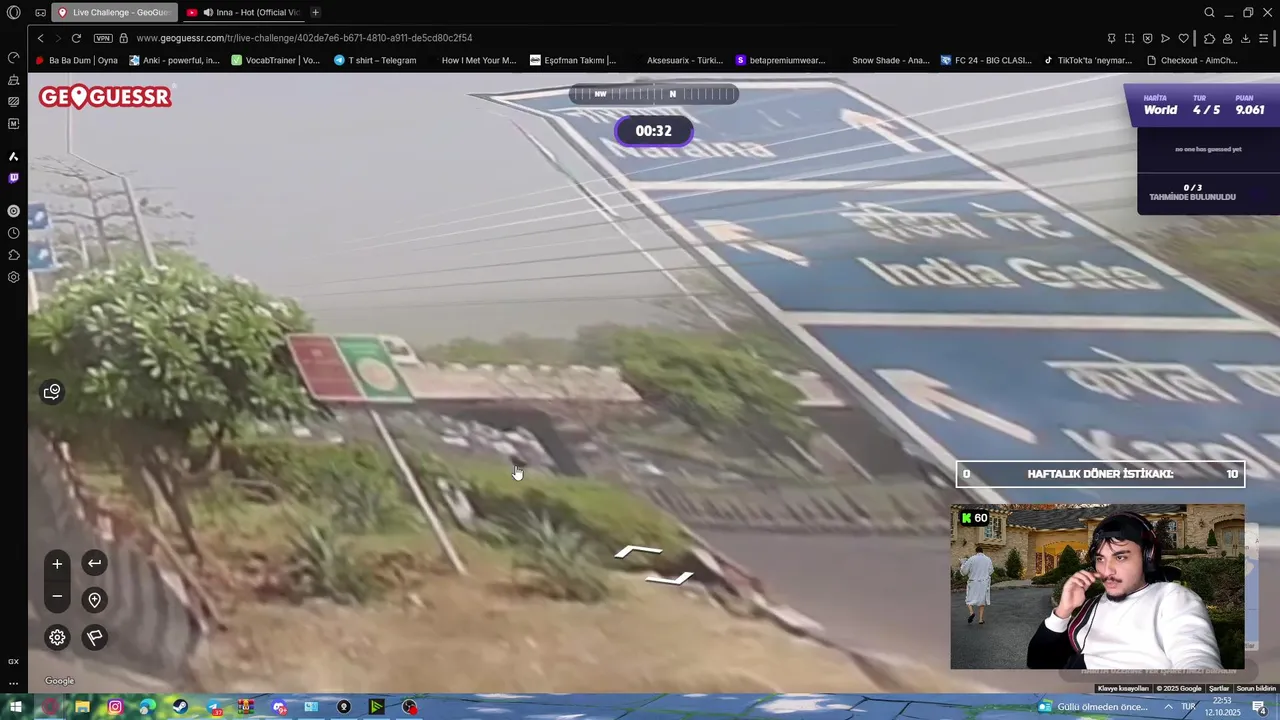Screen dimensions: 1280x720
Task: Open the Aria AI sidebar icon
Action: pos(14,156)
